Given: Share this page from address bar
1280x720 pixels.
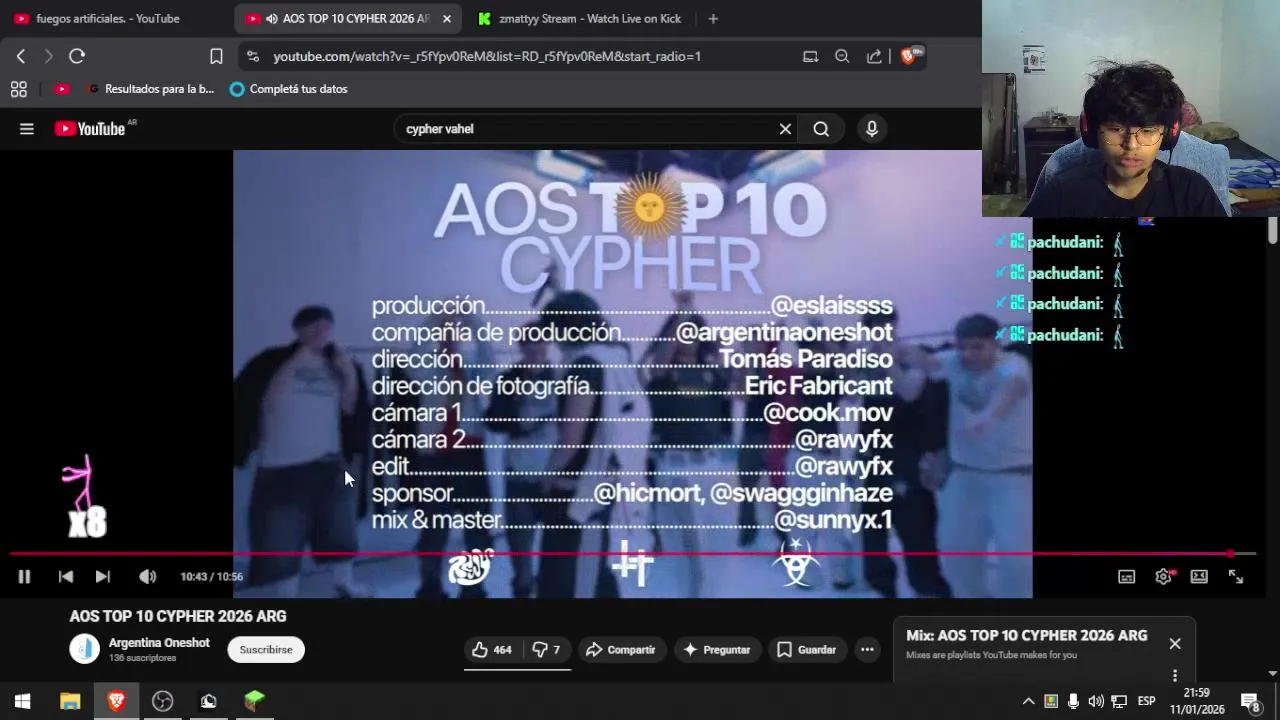Looking at the screenshot, I should [x=874, y=56].
